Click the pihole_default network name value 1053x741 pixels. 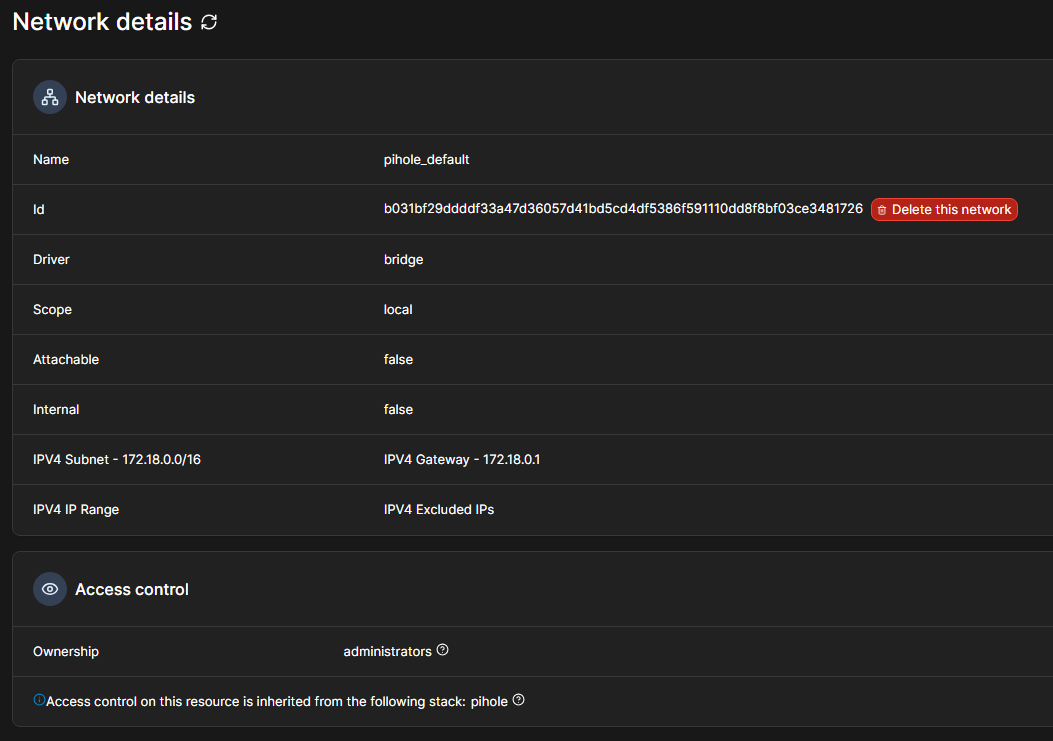[x=426, y=159]
